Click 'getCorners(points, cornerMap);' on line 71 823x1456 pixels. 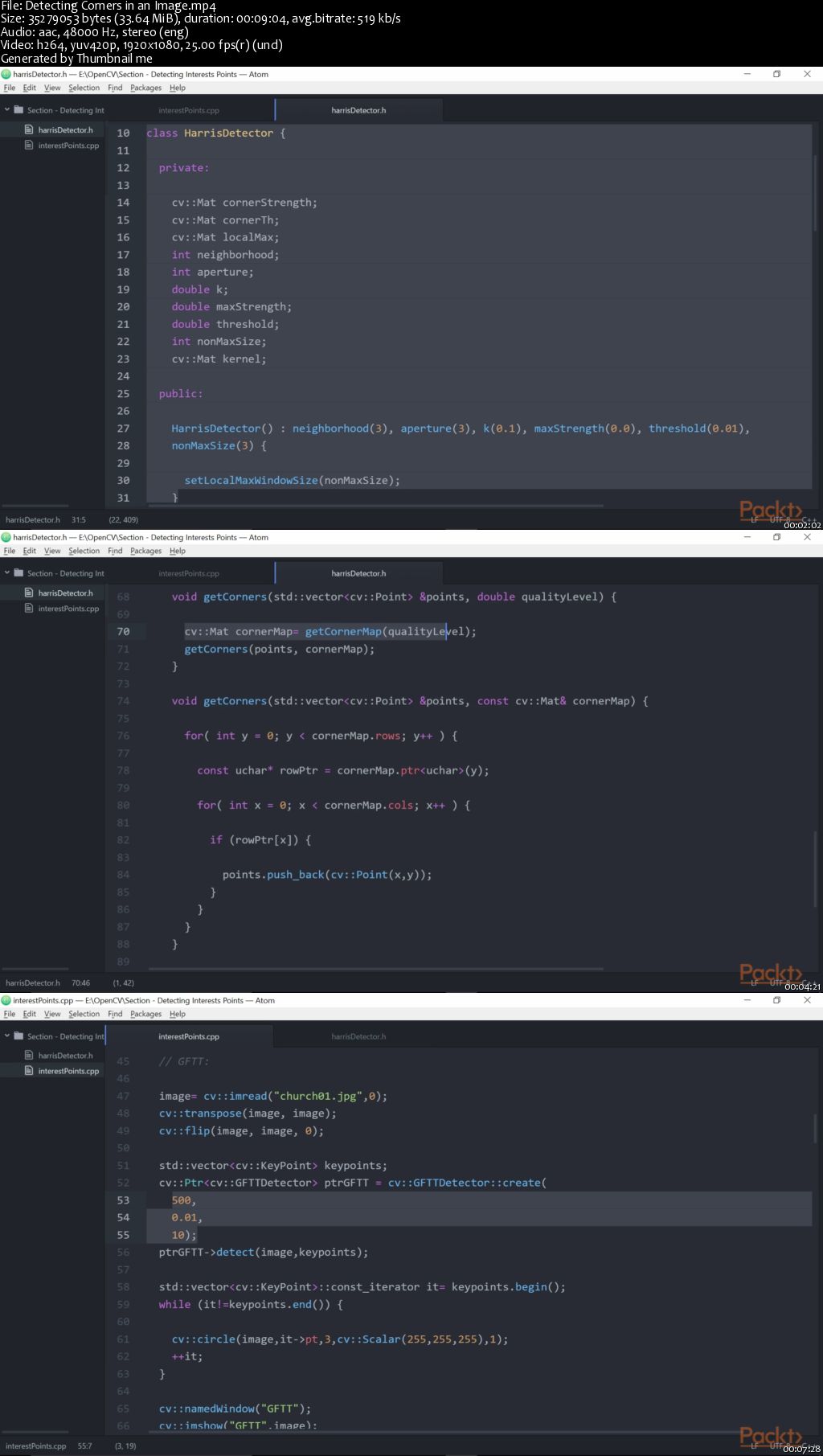[280, 650]
